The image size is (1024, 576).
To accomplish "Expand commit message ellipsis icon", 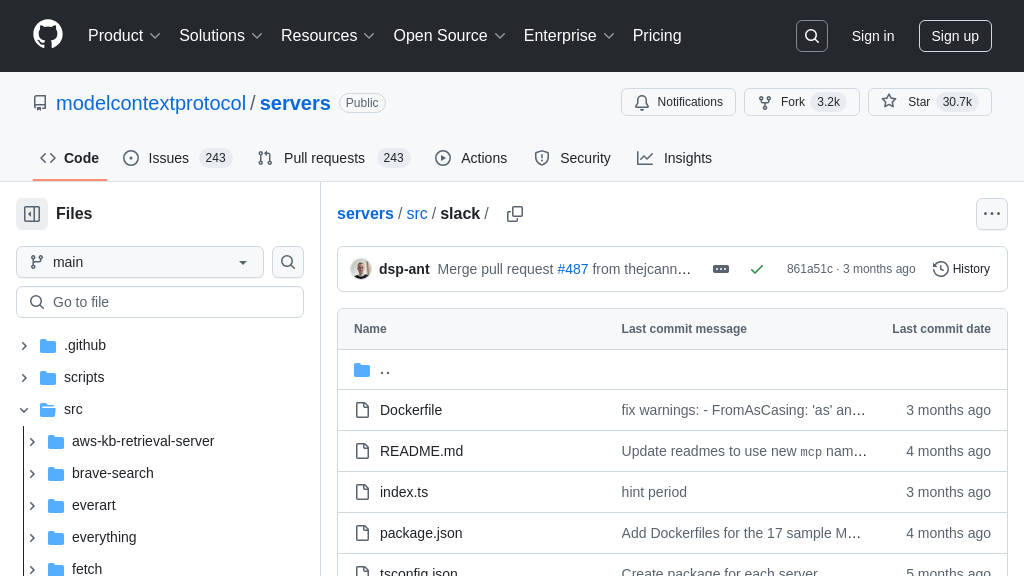I will 720,269.
